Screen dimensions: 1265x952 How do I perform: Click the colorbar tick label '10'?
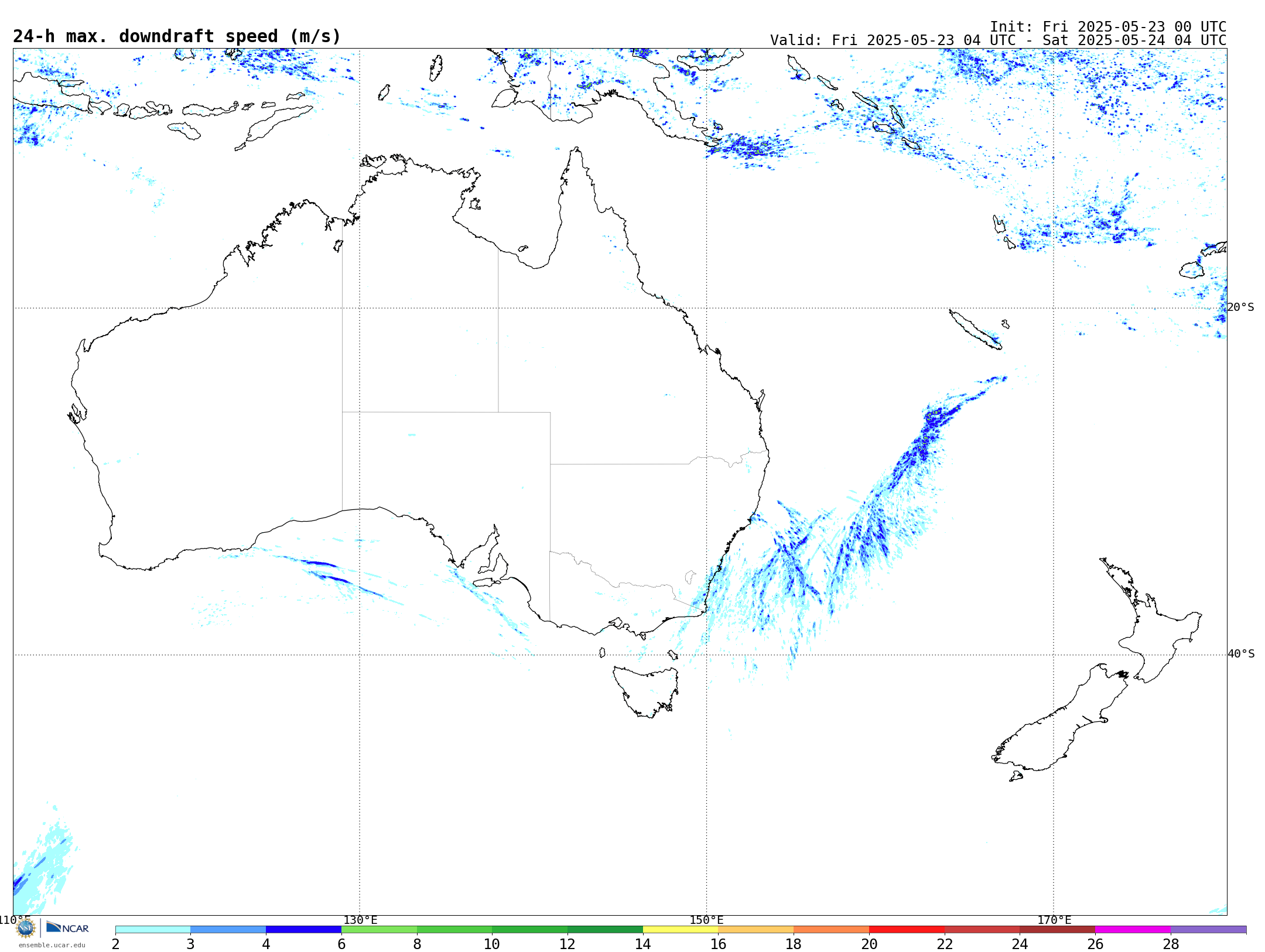coord(492,944)
